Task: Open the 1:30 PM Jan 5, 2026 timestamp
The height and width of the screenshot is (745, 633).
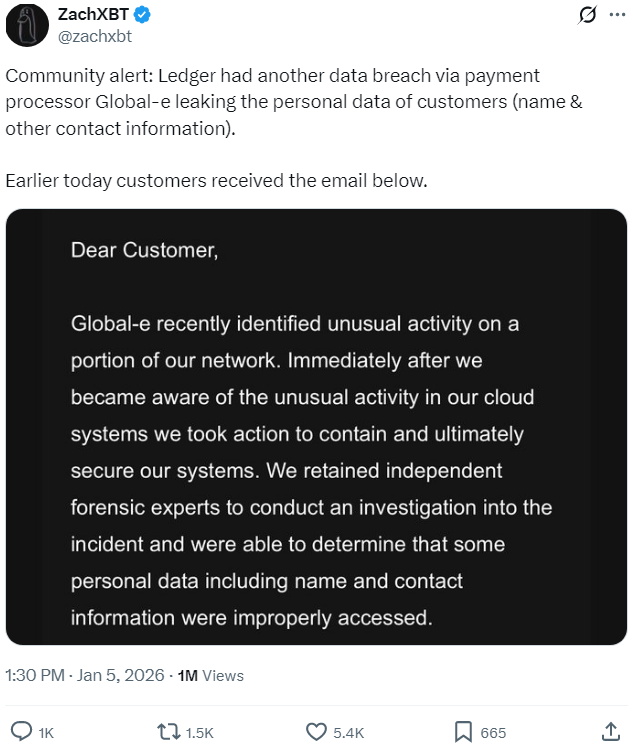Action: coord(84,675)
